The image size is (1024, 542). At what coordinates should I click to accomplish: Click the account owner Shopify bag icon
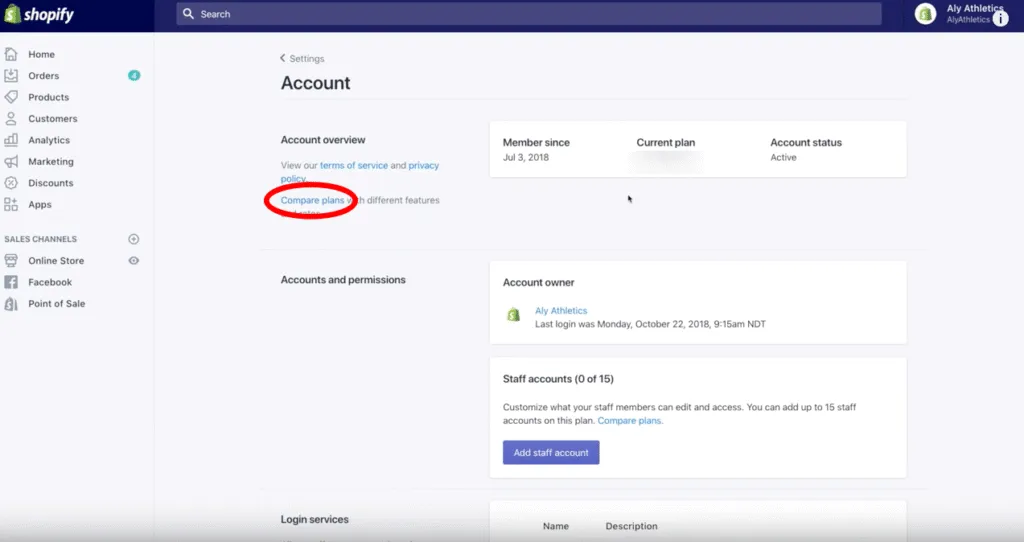pos(514,315)
